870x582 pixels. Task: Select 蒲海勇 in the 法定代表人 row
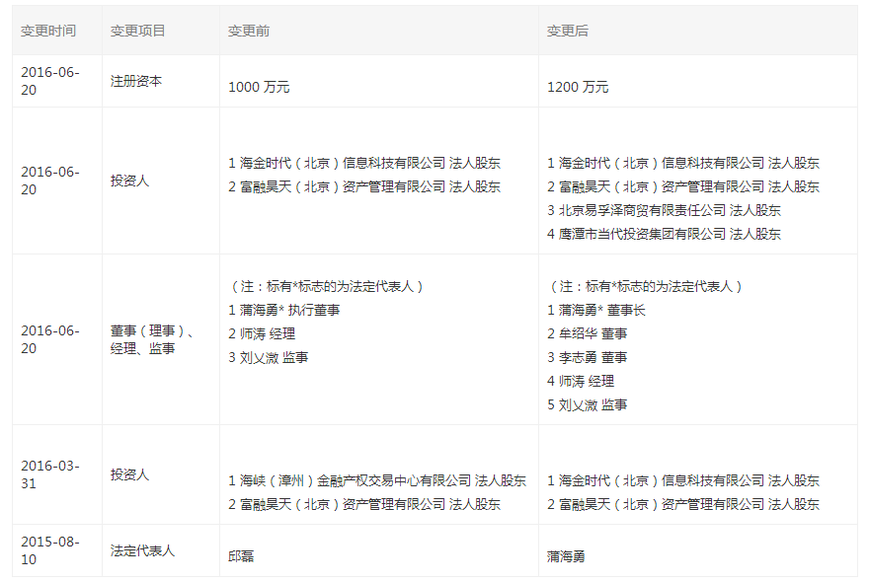point(566,556)
